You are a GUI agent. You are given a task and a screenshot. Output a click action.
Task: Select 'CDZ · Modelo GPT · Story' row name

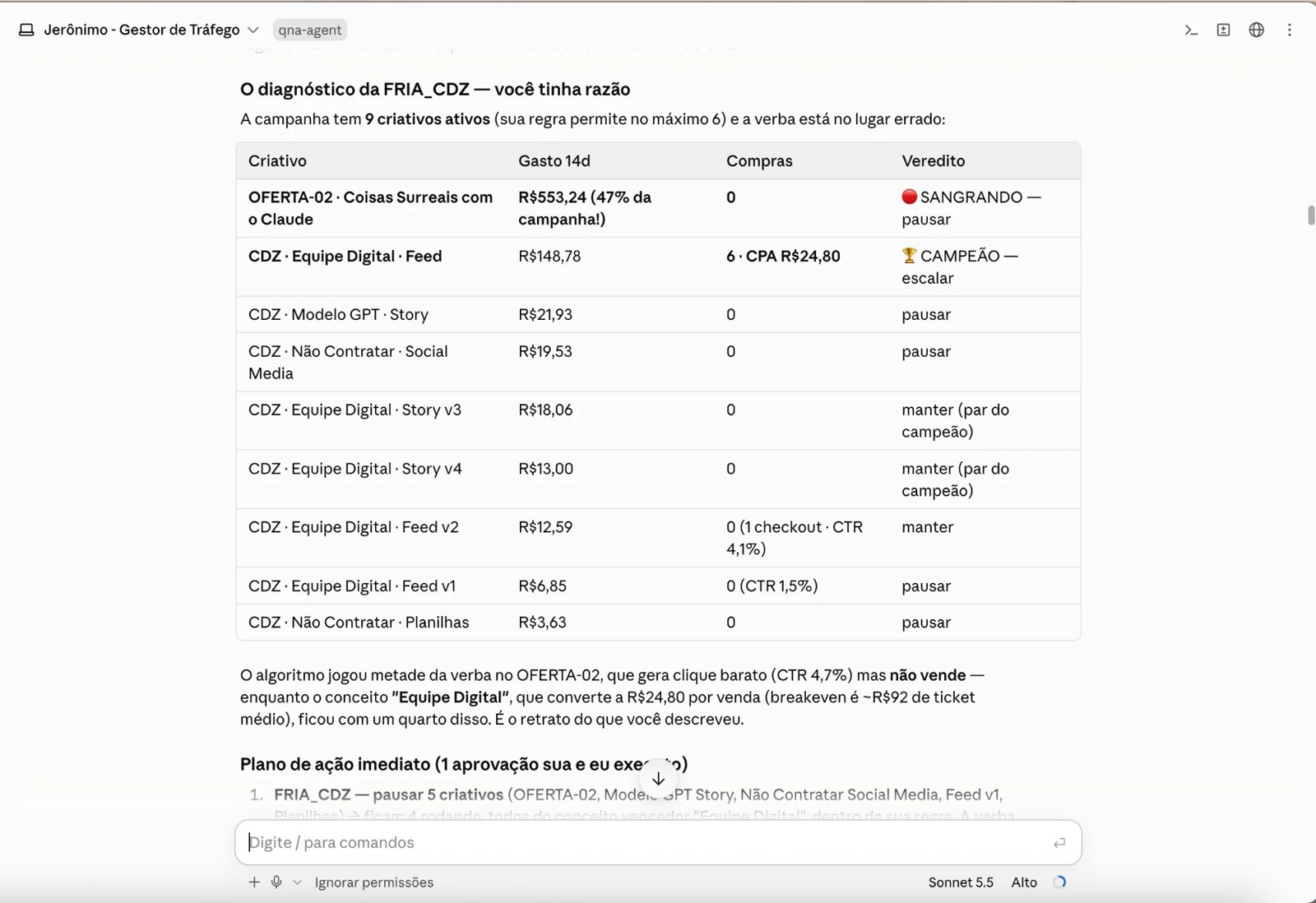click(339, 314)
